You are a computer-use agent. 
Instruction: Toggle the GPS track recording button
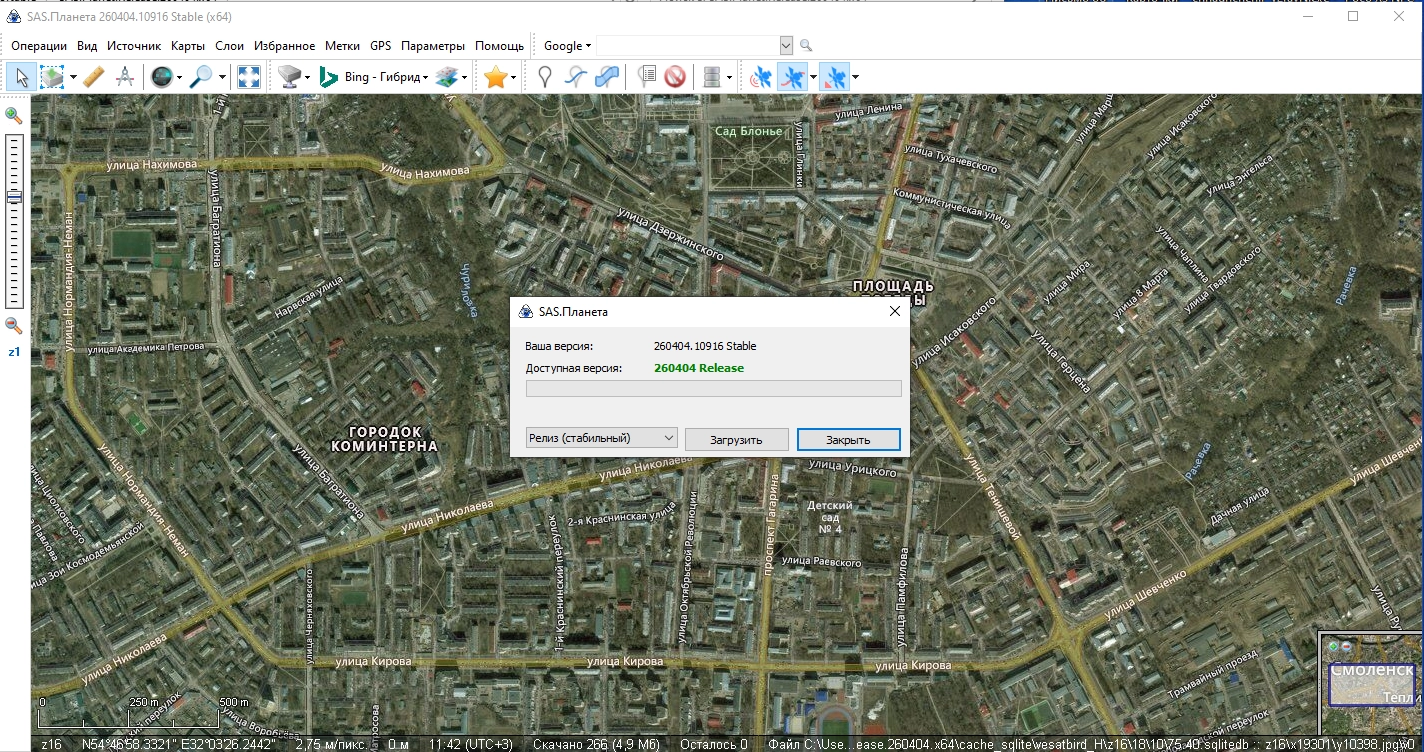point(792,77)
